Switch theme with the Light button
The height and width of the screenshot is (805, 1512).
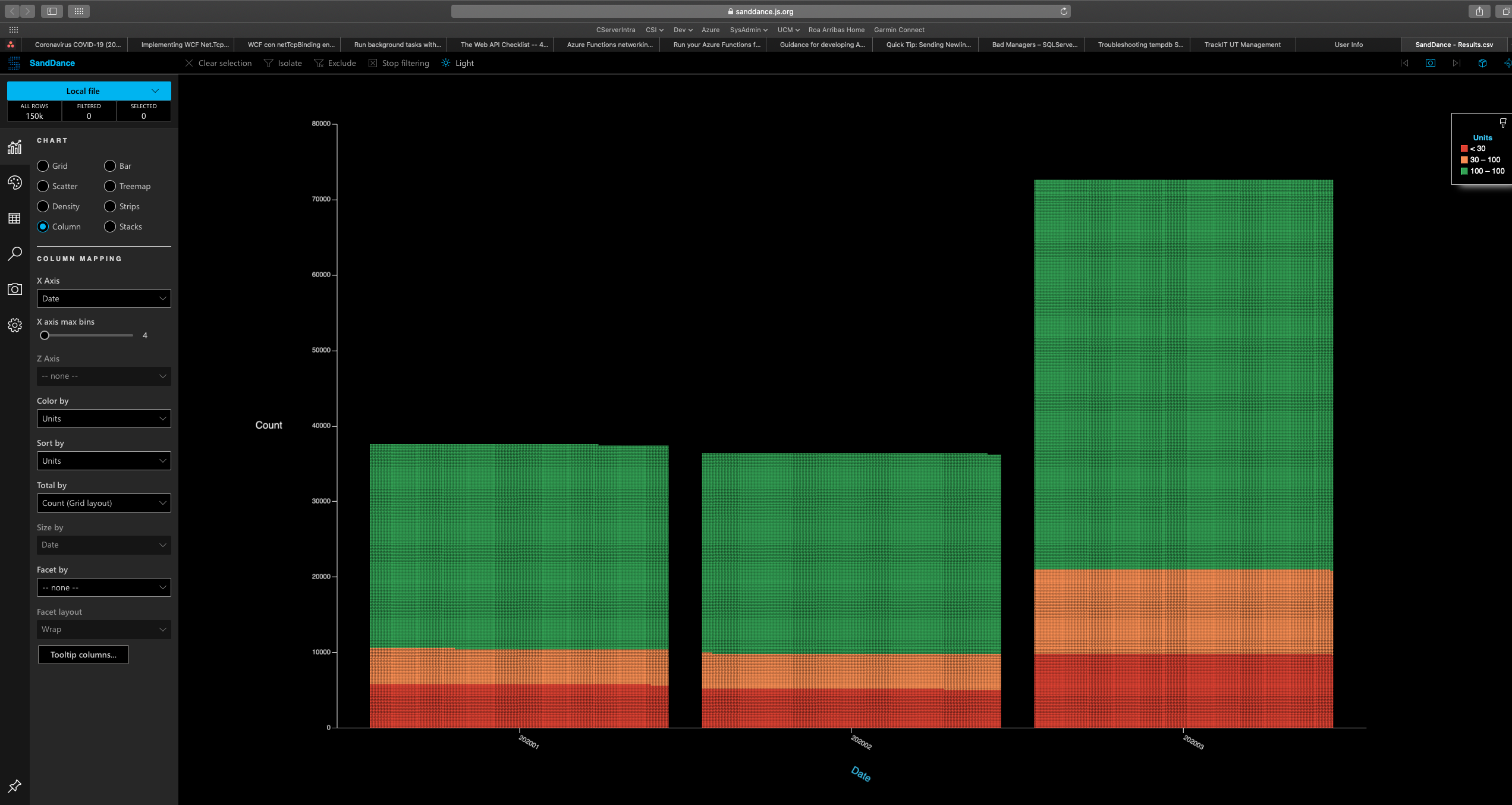pyautogui.click(x=458, y=63)
